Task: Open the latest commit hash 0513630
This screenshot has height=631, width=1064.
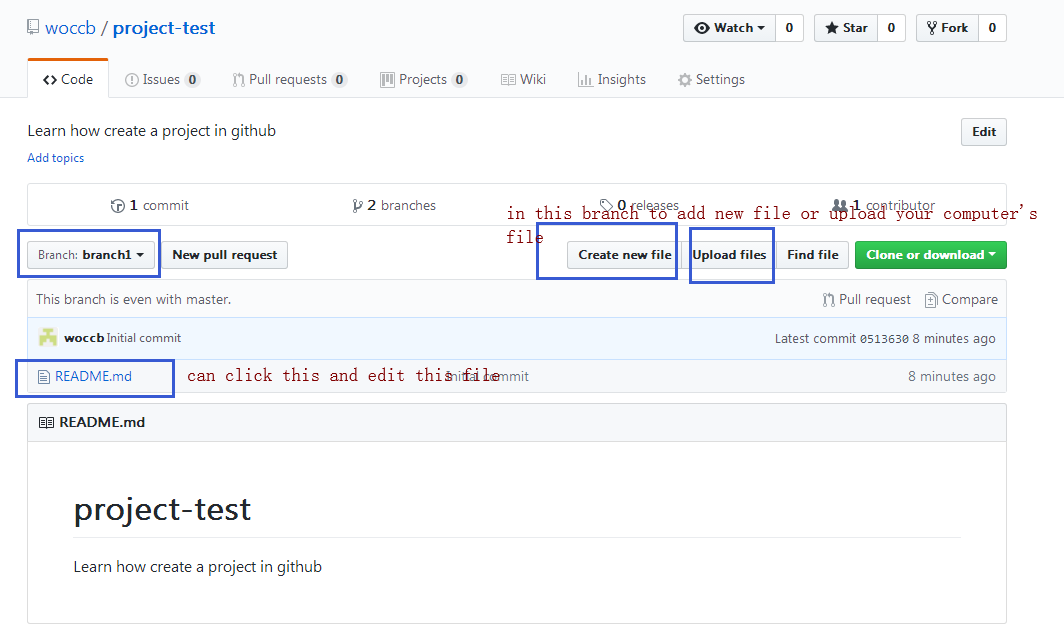Action: point(884,339)
